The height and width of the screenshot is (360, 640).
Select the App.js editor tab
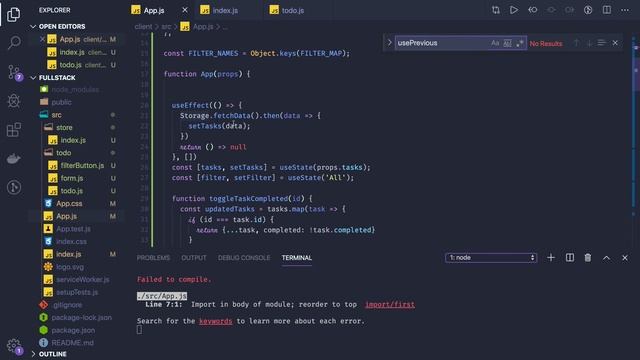(153, 10)
